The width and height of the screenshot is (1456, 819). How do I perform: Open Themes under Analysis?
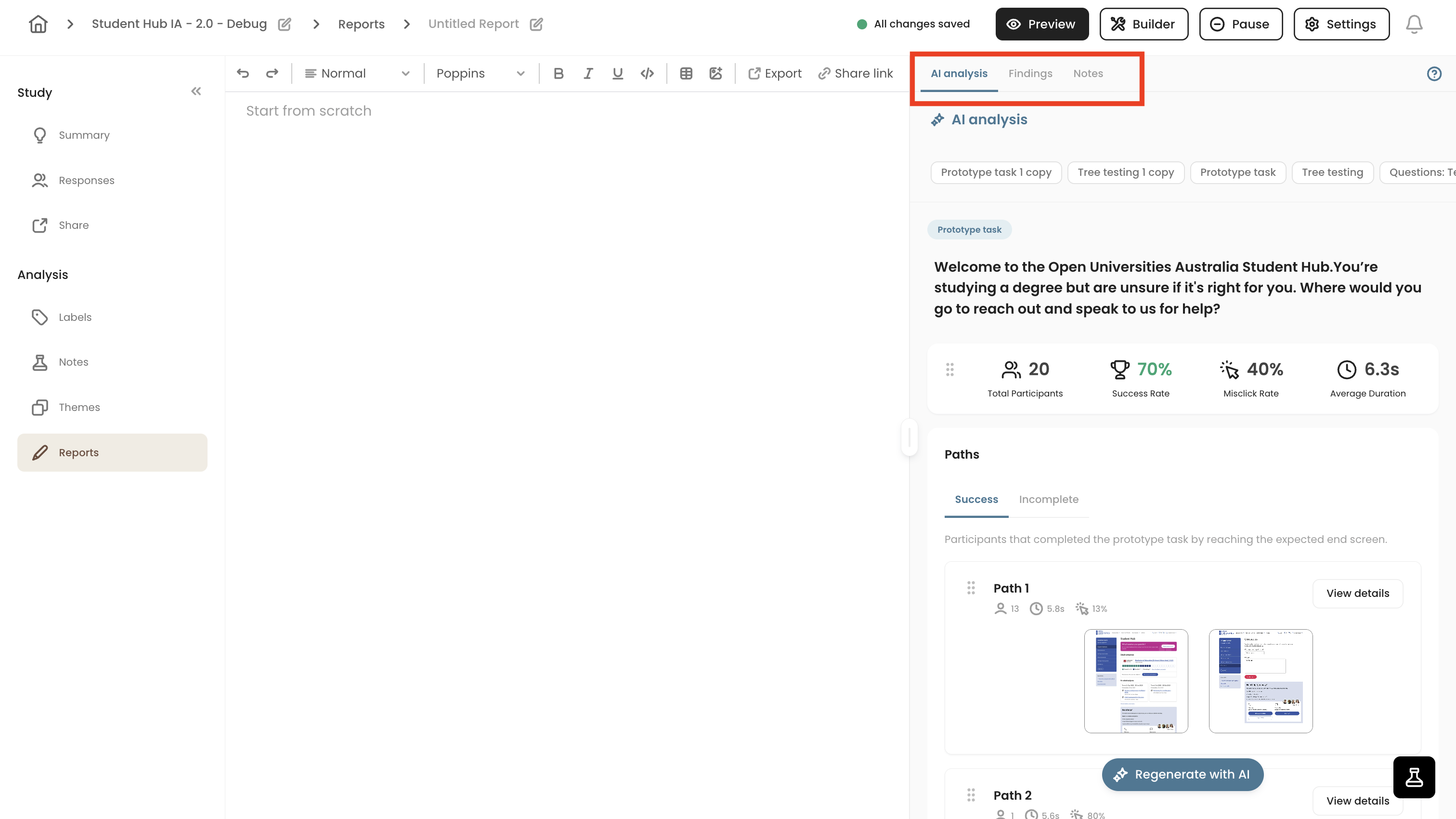point(112,407)
